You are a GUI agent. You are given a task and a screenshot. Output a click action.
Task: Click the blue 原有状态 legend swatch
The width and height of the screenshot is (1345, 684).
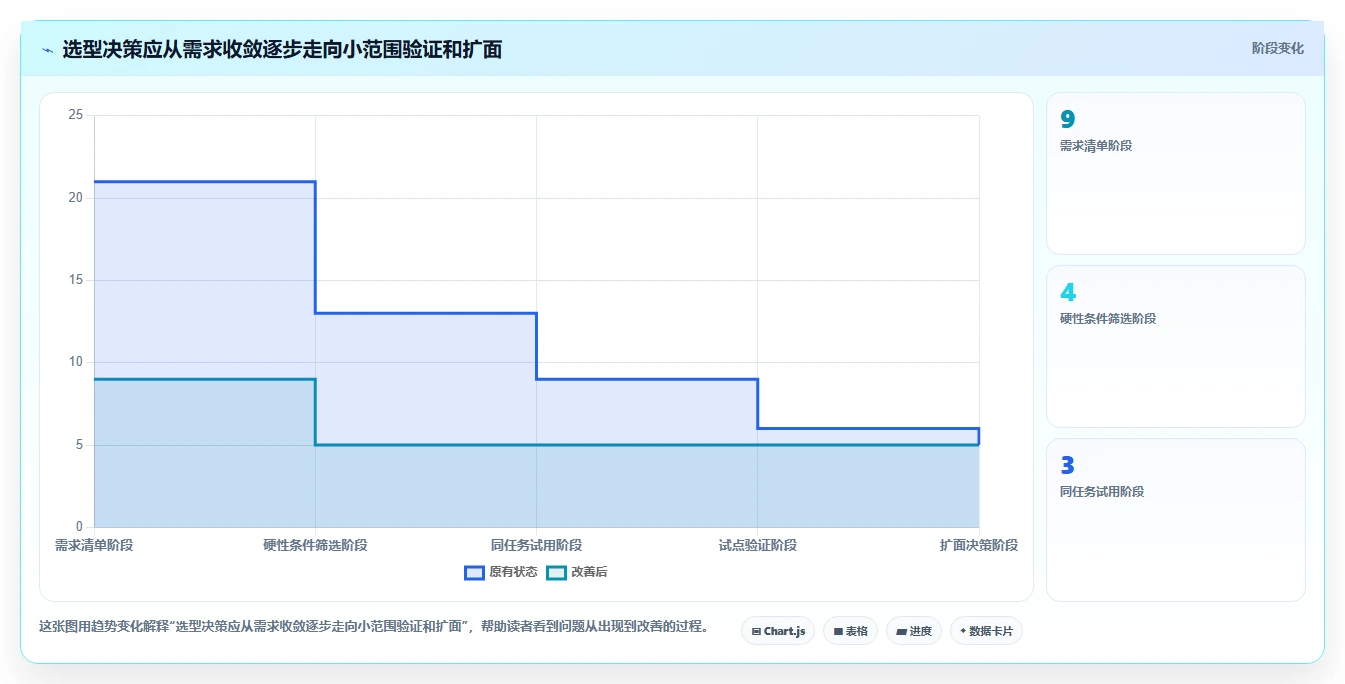[x=474, y=572]
